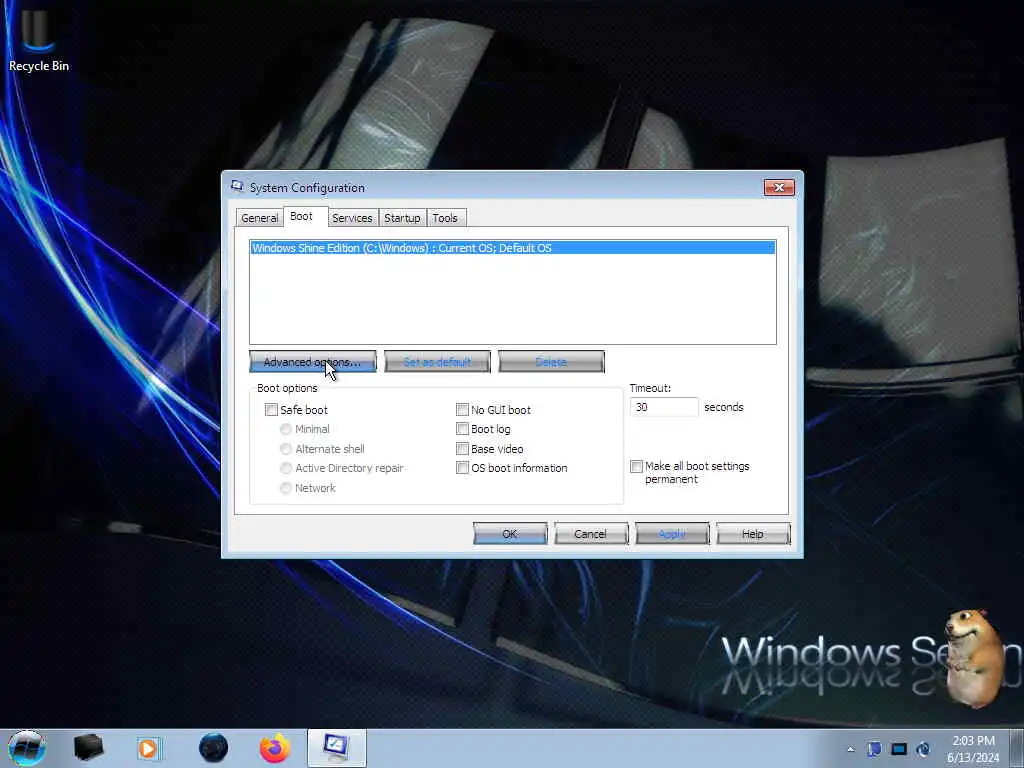1024x768 pixels.
Task: Launch Firefox from the taskbar
Action: click(x=275, y=748)
